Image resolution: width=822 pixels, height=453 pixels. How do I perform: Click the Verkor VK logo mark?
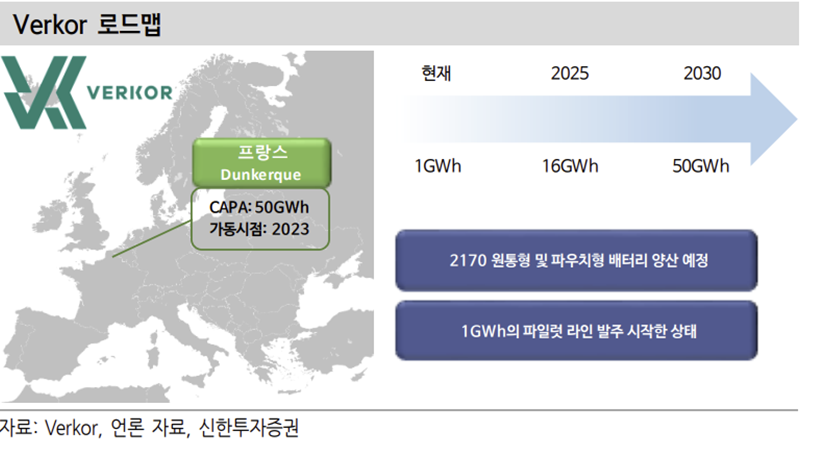(45, 92)
